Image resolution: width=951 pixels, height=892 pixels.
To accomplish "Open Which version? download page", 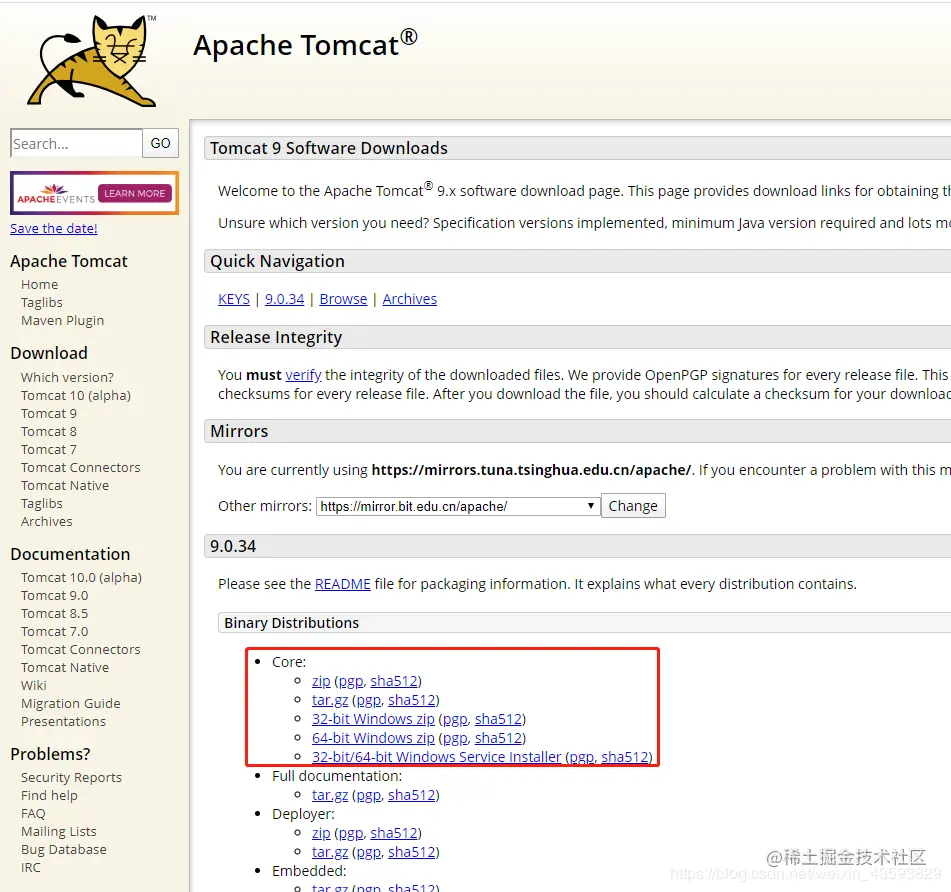I will (x=67, y=377).
